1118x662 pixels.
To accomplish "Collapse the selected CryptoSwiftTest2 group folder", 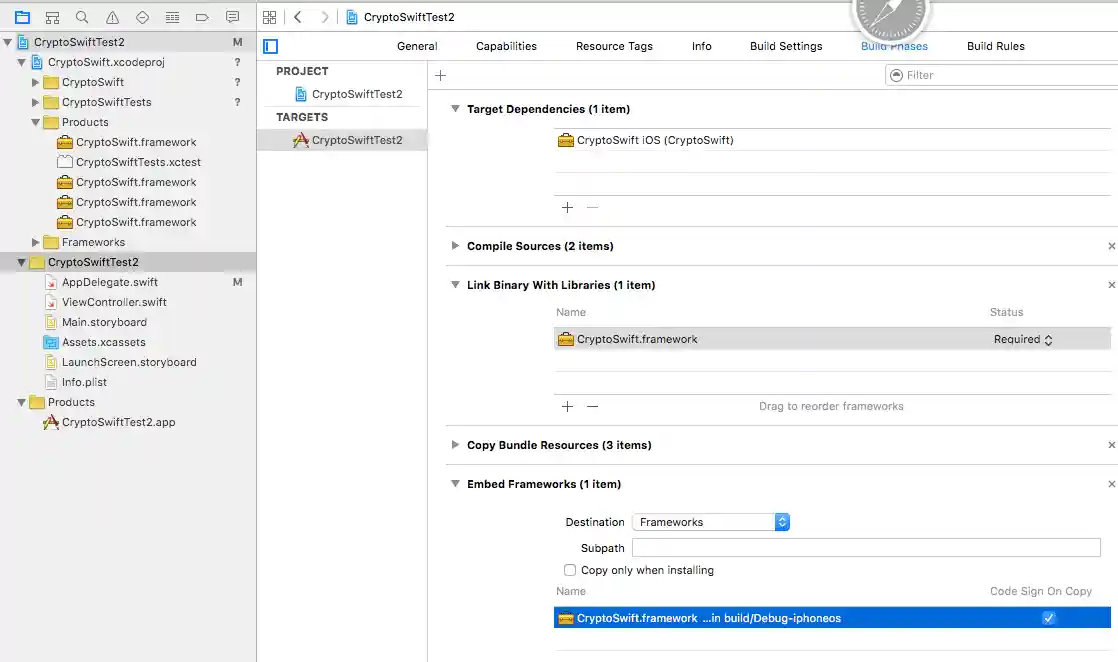I will (x=21, y=263).
